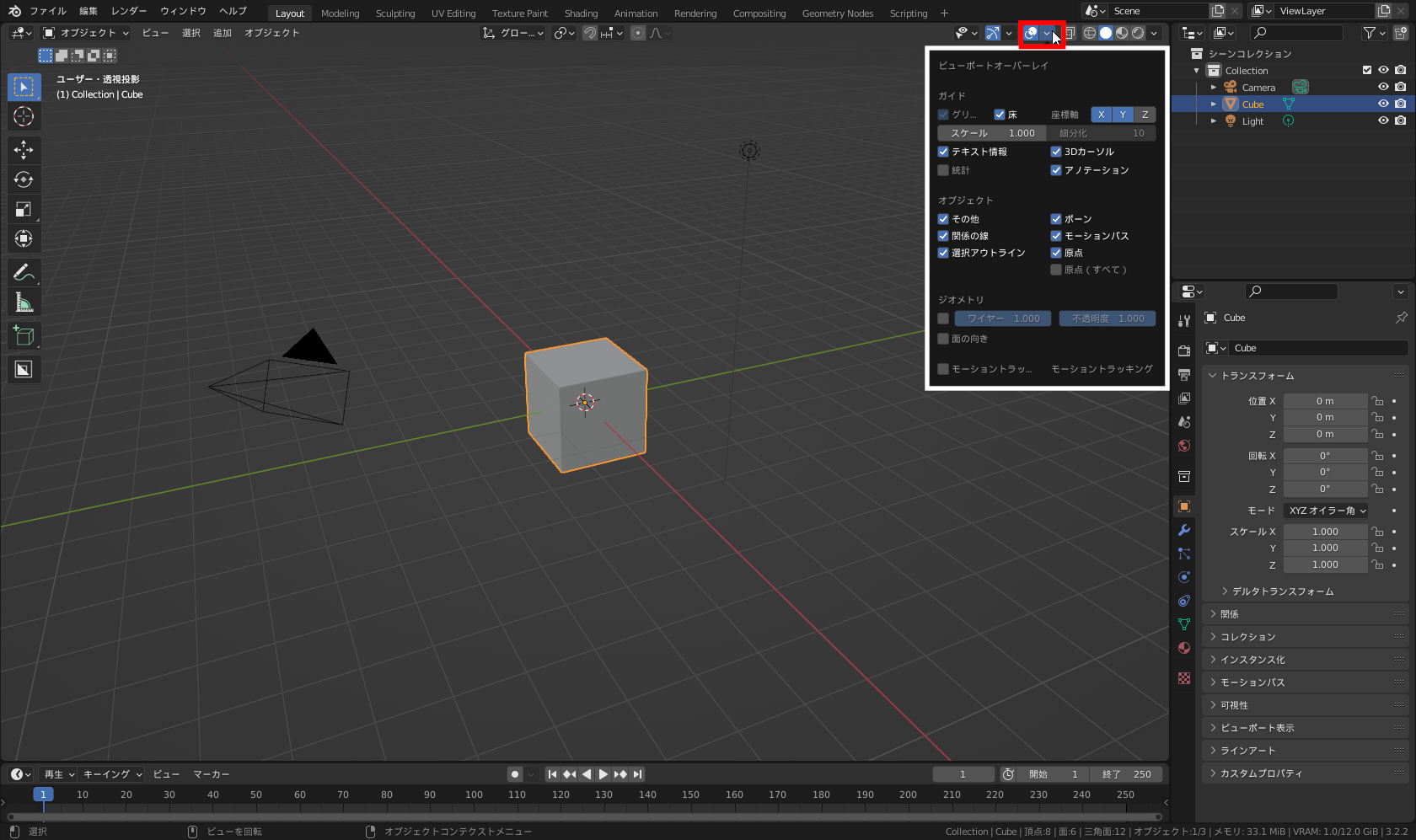The width and height of the screenshot is (1416, 840).
Task: Click the スケール grid scale slider
Action: (992, 133)
